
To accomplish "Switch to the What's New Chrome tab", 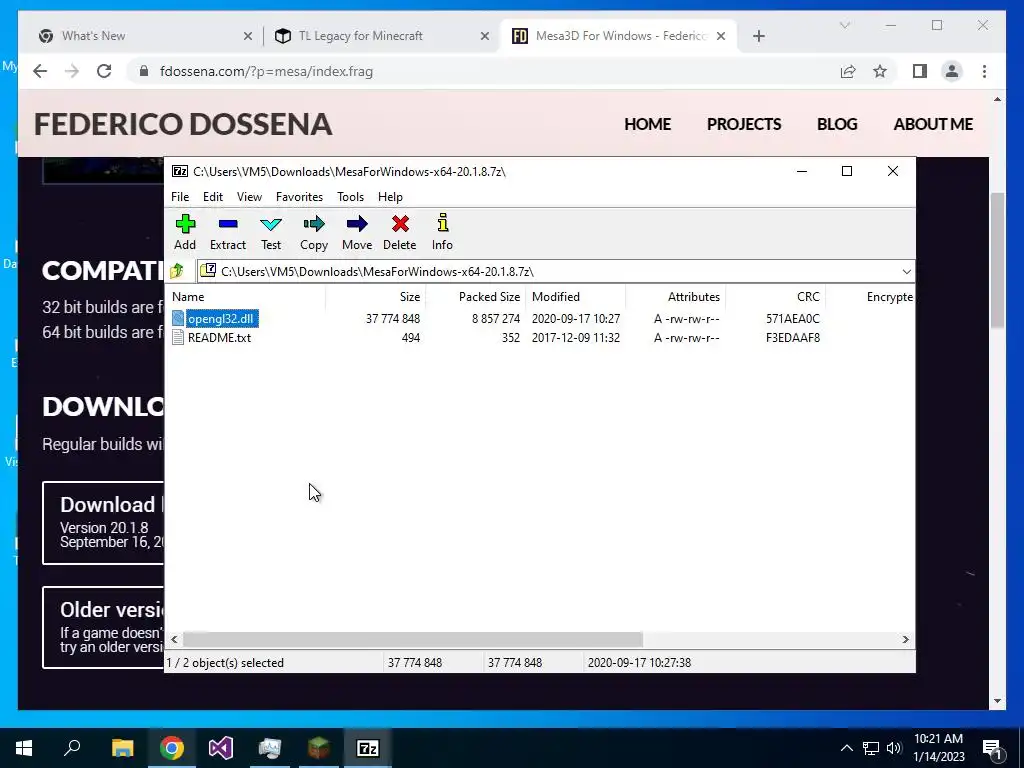I will tap(146, 36).
